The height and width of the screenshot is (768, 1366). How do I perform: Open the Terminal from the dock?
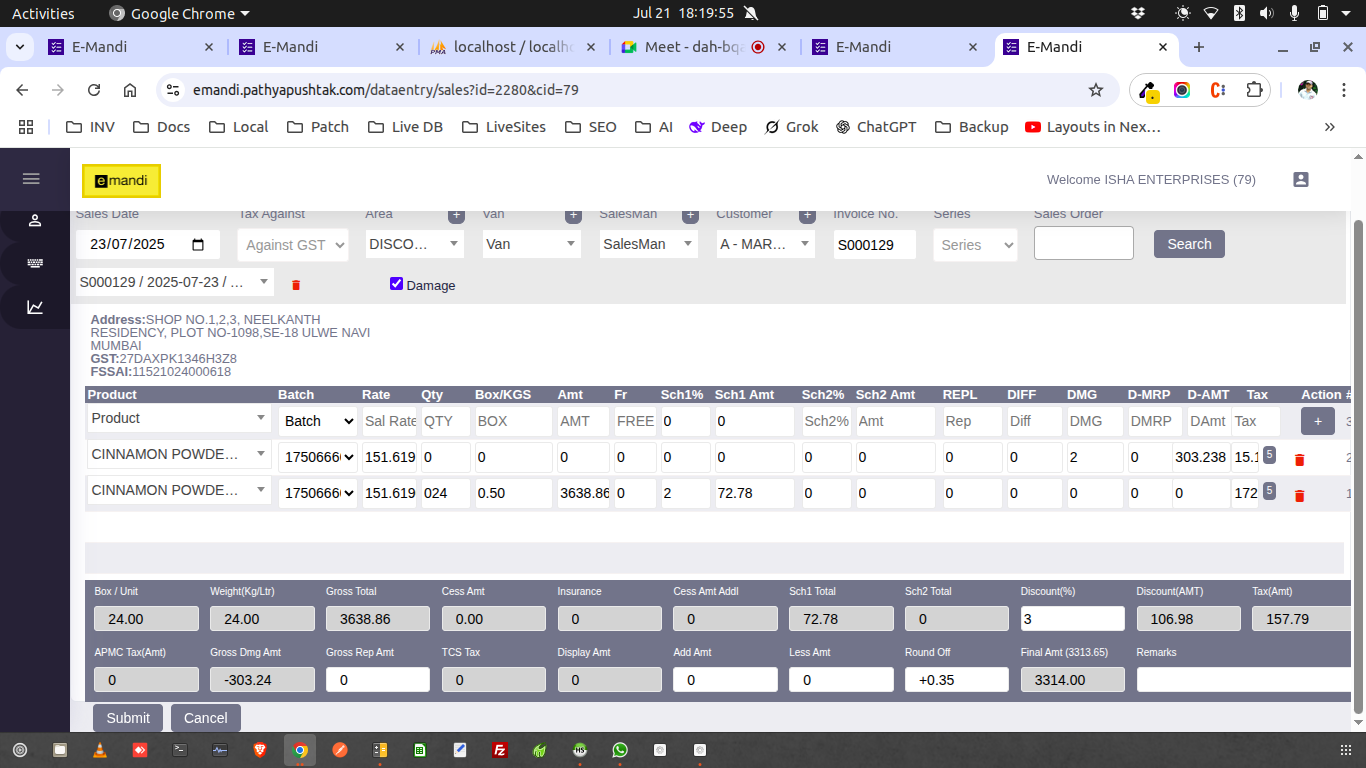[x=180, y=750]
